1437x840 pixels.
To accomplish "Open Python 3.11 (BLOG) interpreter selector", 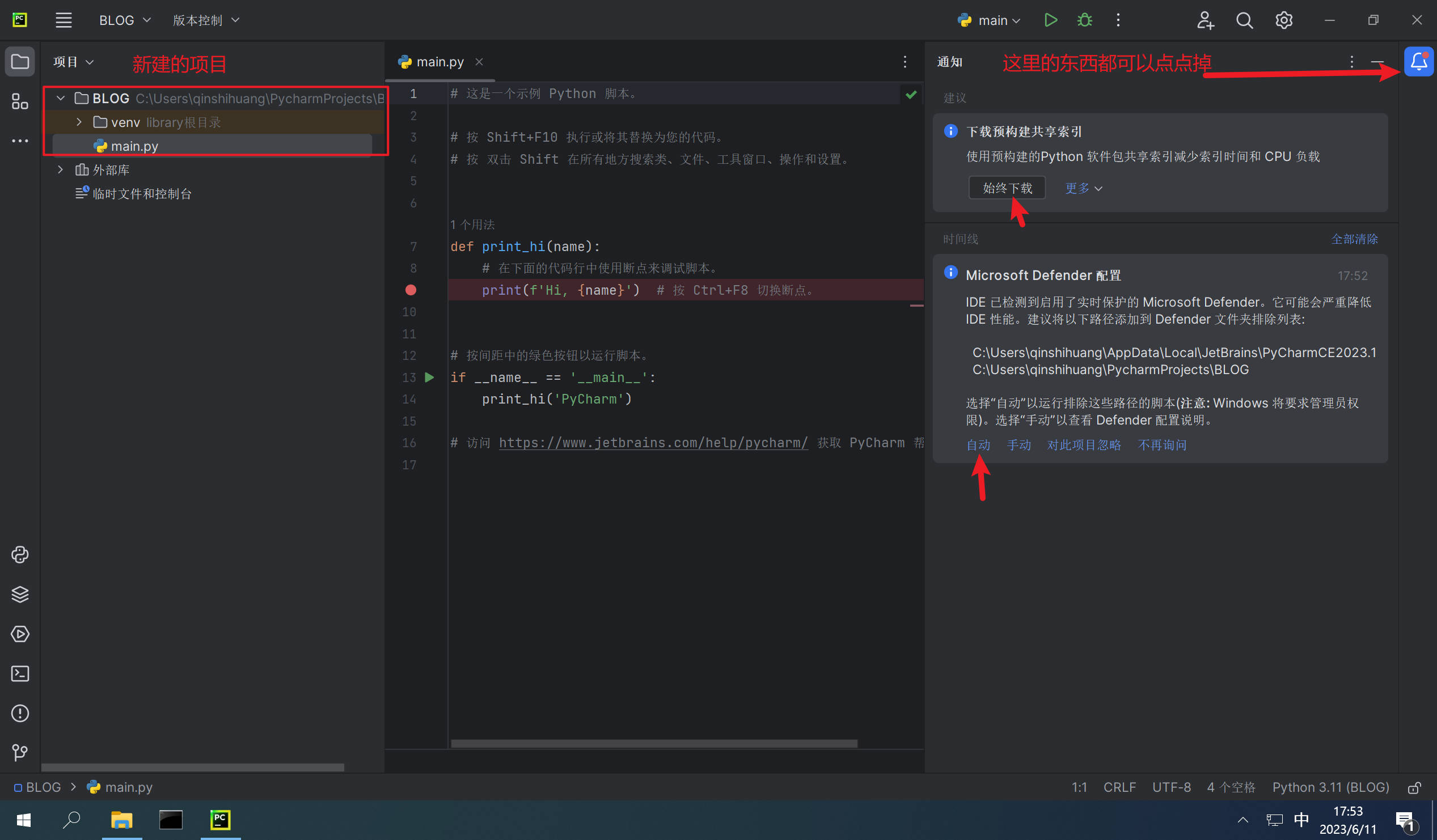I will point(1330,787).
